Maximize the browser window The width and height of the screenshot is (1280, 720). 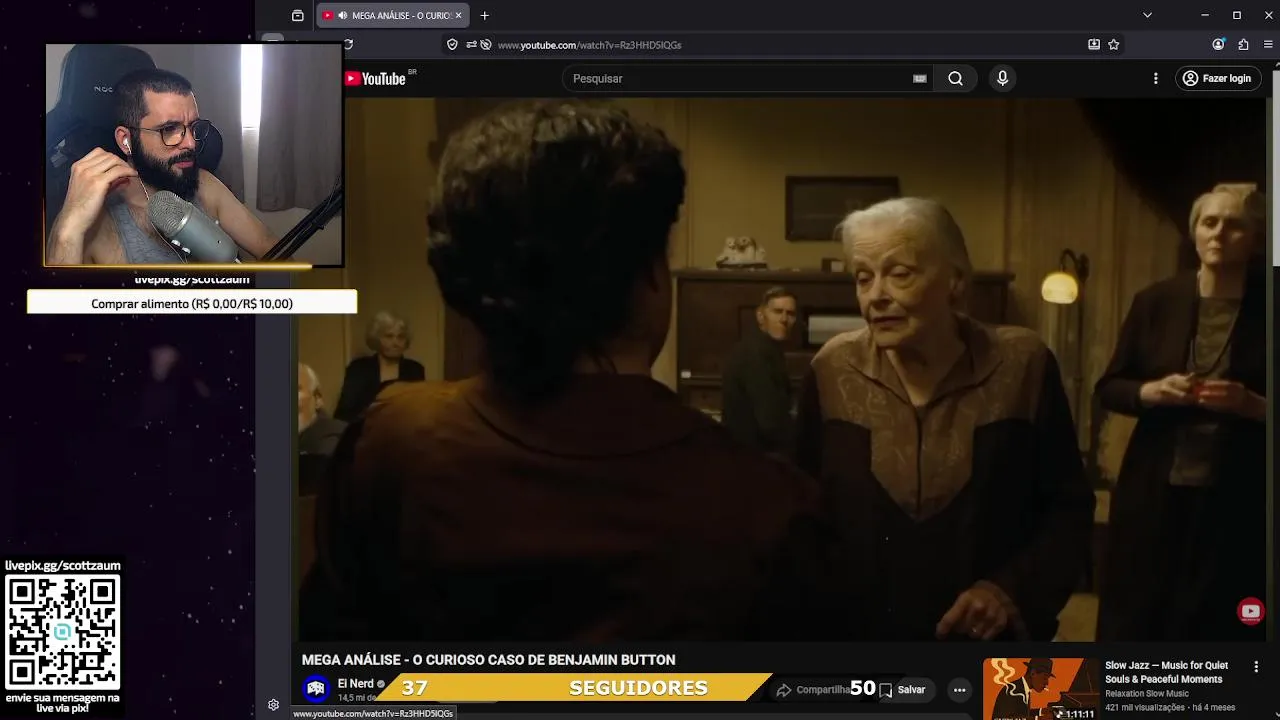coord(1237,15)
